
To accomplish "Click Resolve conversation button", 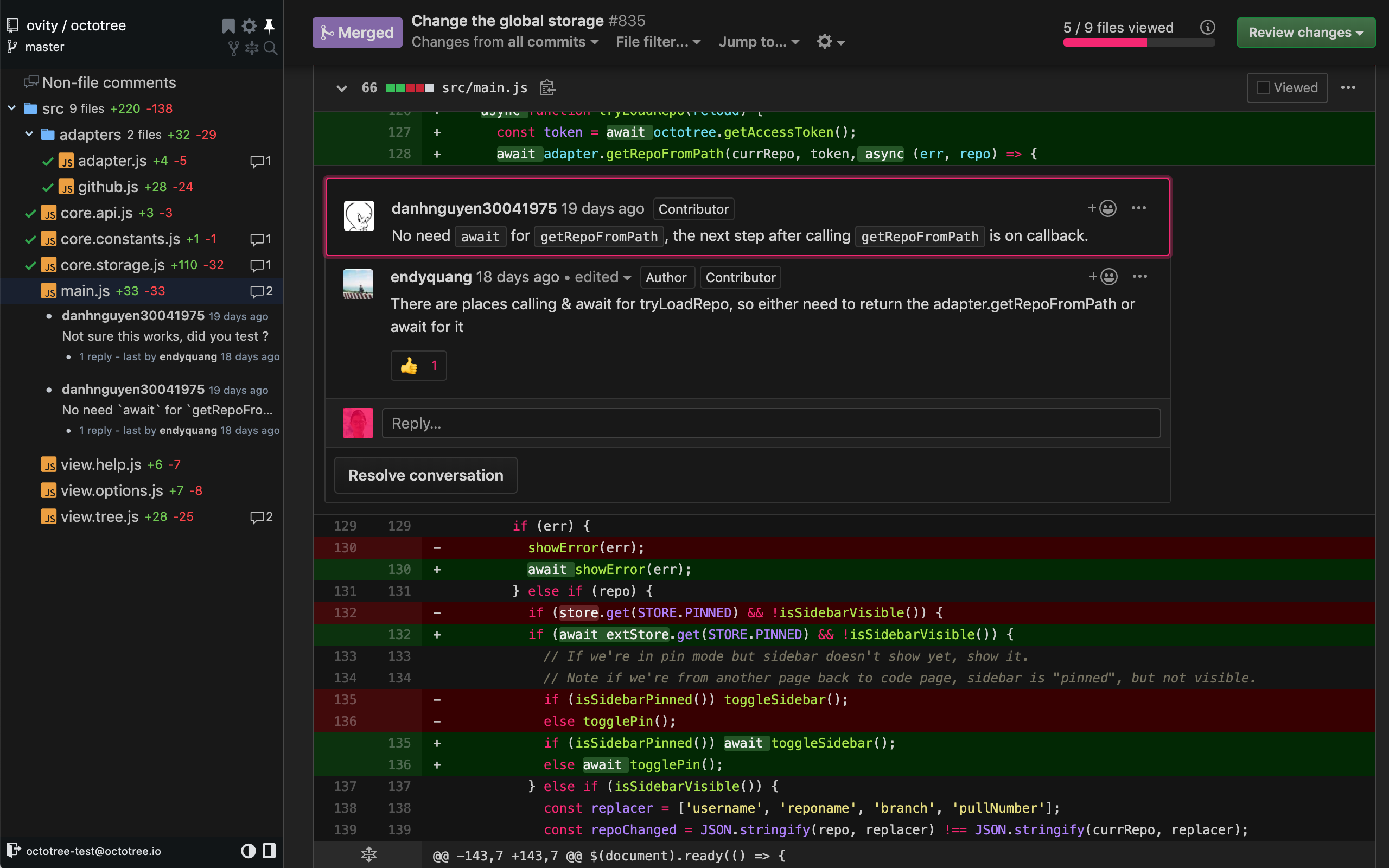I will (425, 475).
